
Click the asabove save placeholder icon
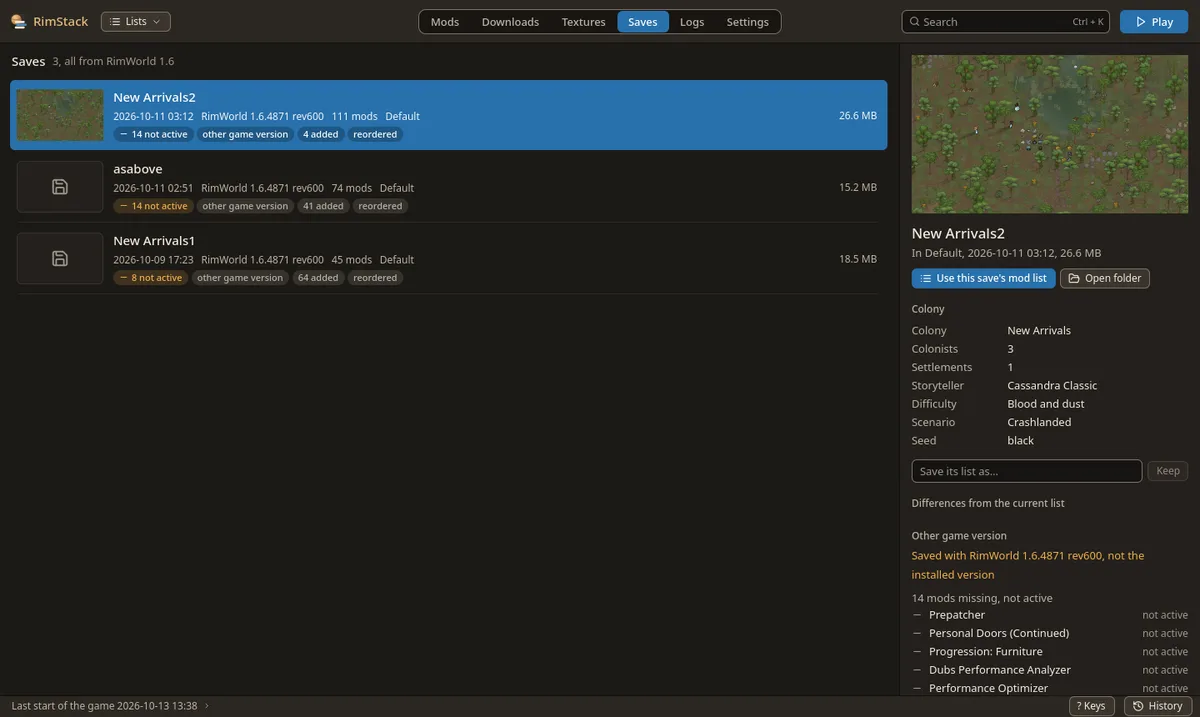60,187
